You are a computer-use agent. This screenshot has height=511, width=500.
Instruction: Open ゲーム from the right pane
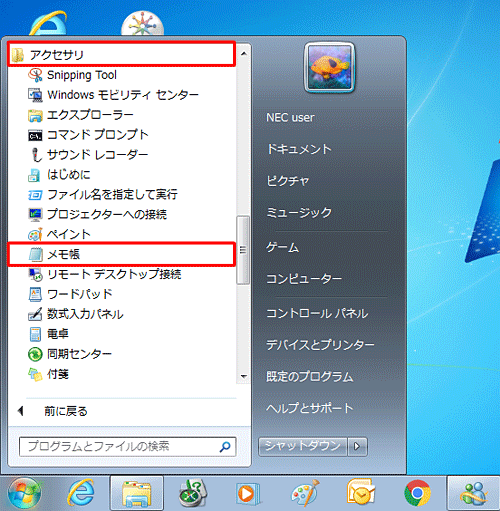coord(283,247)
